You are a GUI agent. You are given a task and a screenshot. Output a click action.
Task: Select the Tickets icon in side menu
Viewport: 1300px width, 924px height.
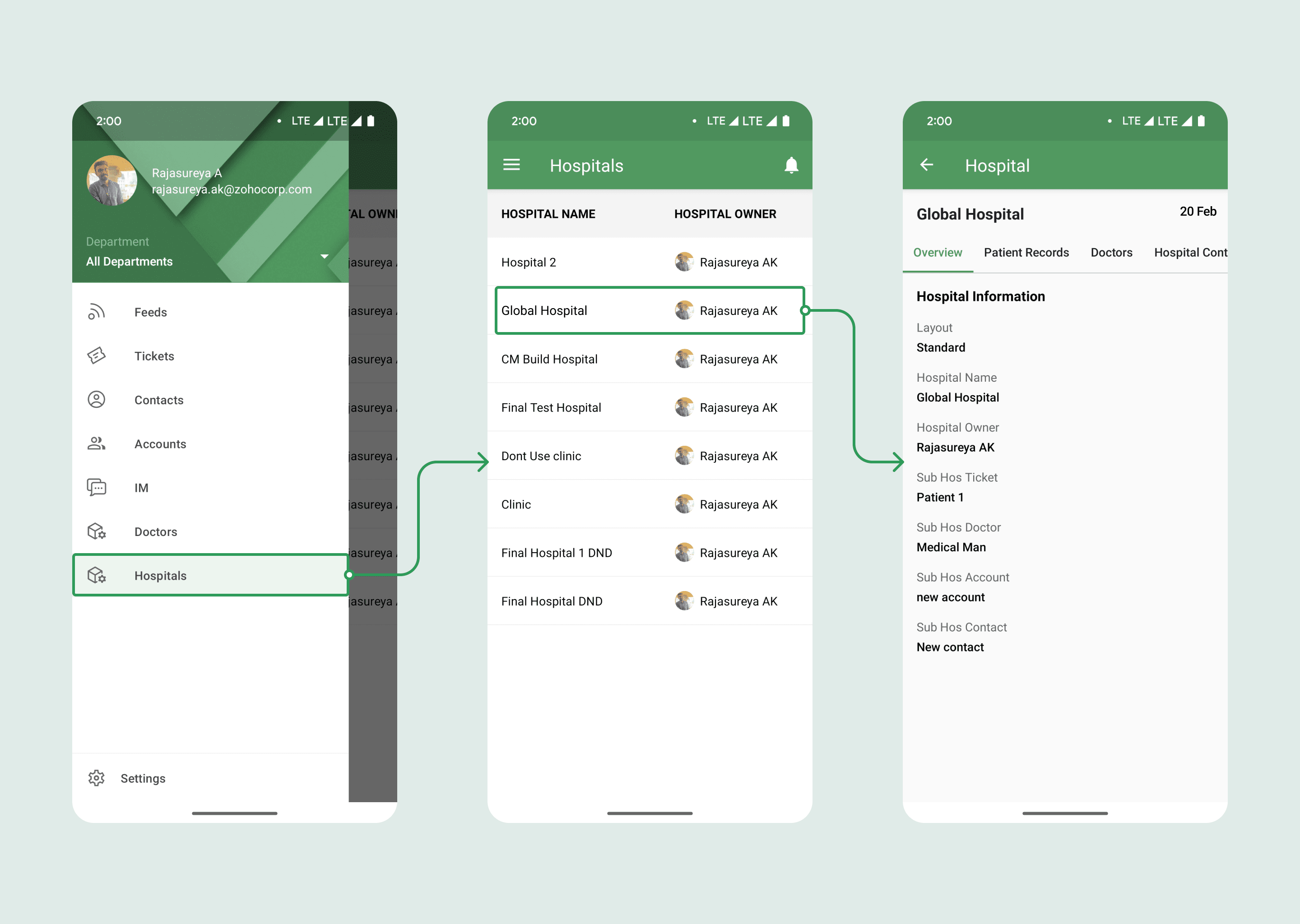click(96, 356)
